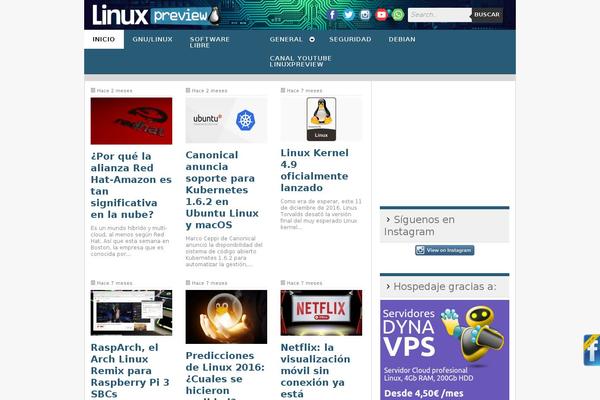Click the Search input field

[x=440, y=15]
